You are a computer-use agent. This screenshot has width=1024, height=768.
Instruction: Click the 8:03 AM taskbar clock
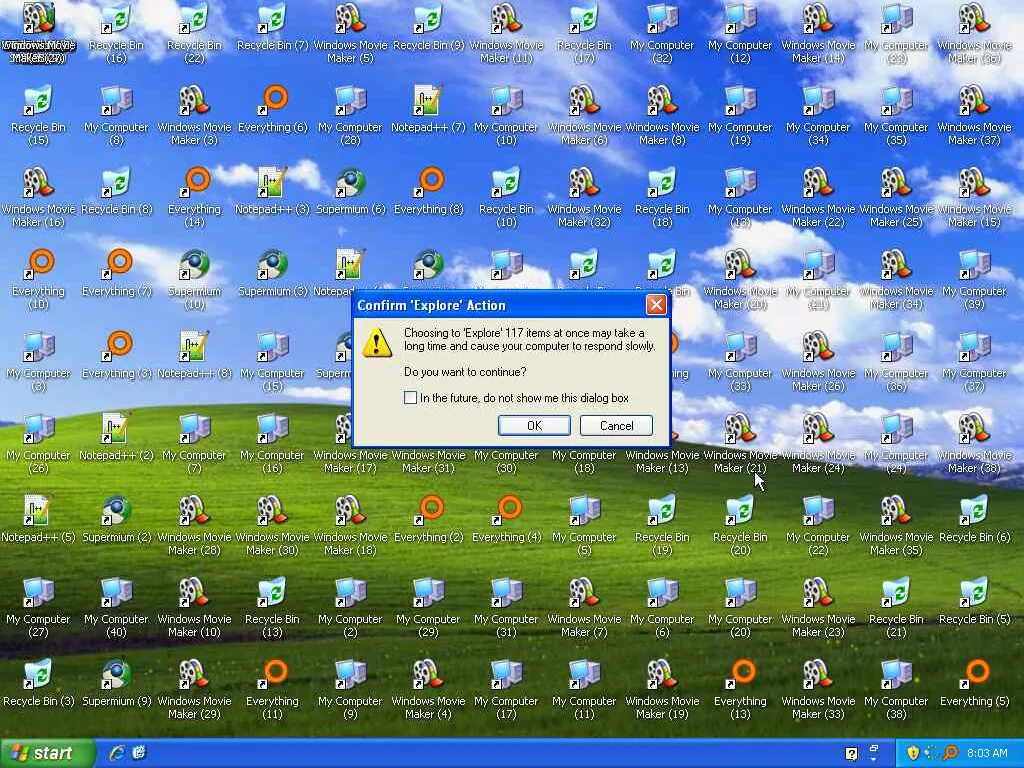[x=987, y=753]
